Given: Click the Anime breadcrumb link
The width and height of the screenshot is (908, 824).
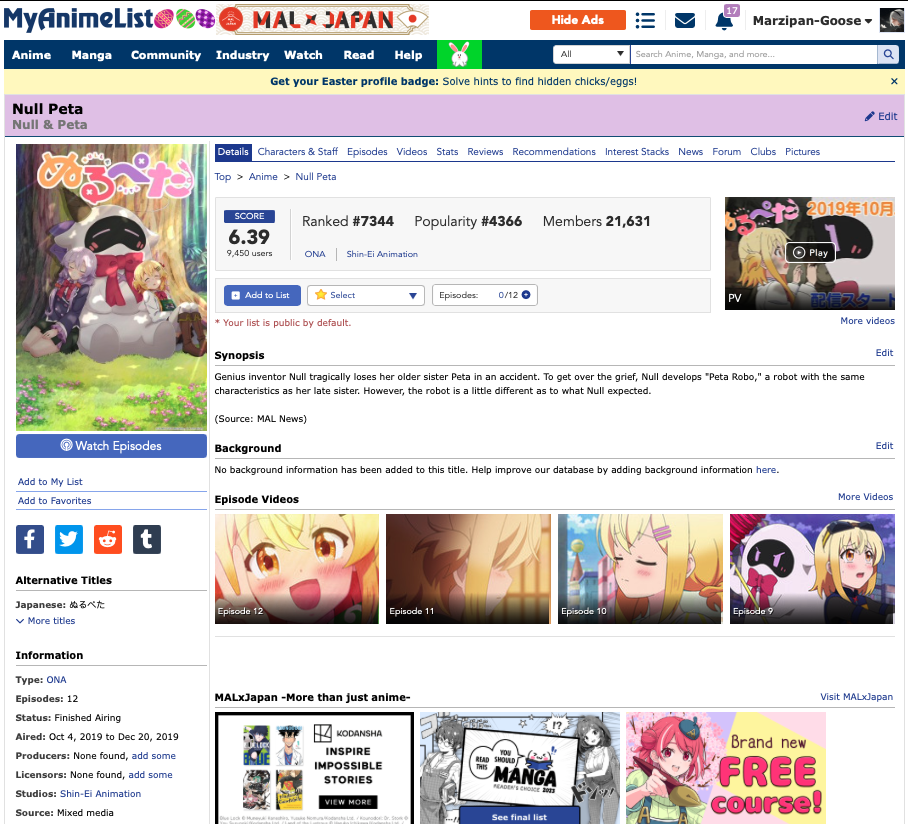Looking at the screenshot, I should [x=263, y=177].
